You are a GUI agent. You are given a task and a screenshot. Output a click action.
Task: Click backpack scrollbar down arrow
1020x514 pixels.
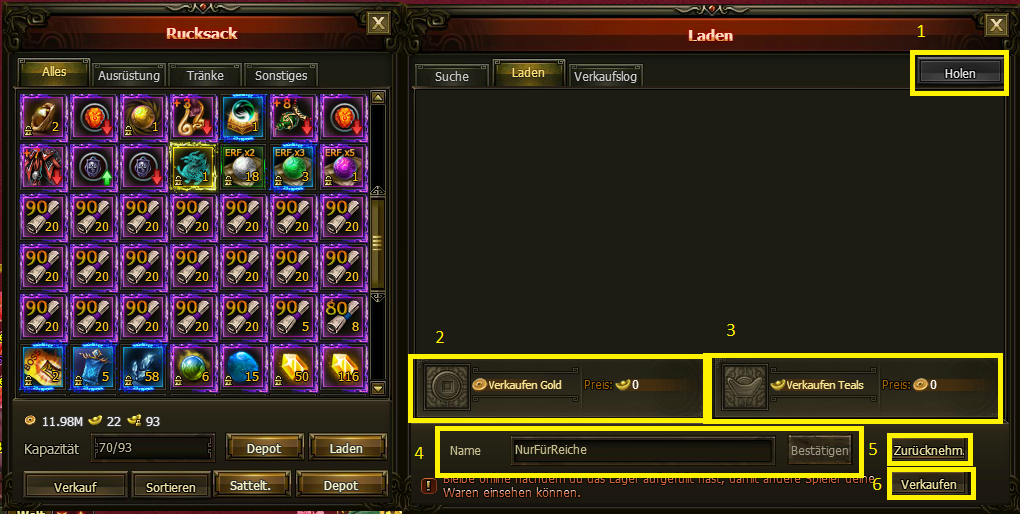pos(378,388)
